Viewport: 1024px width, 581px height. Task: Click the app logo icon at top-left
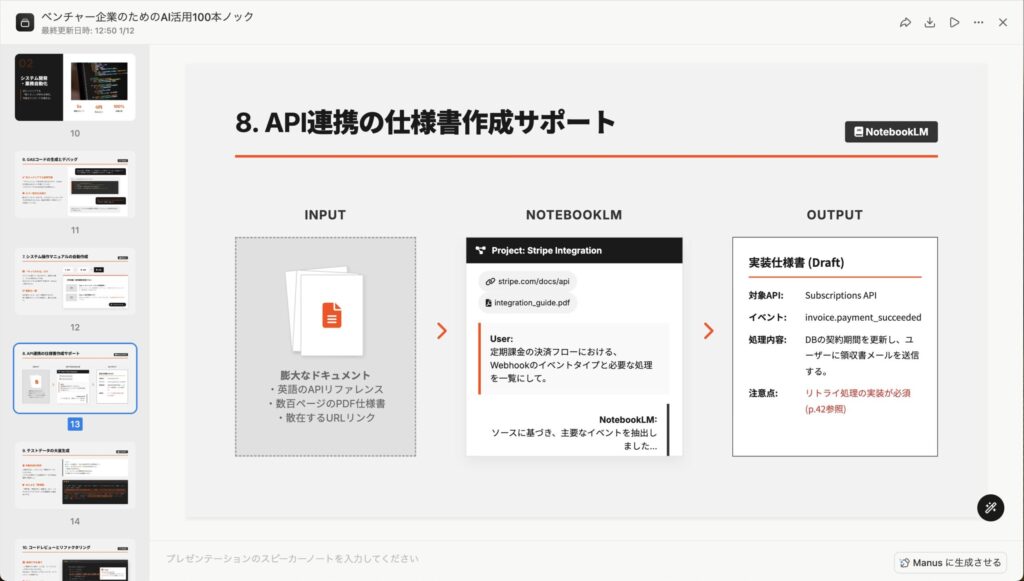point(25,22)
